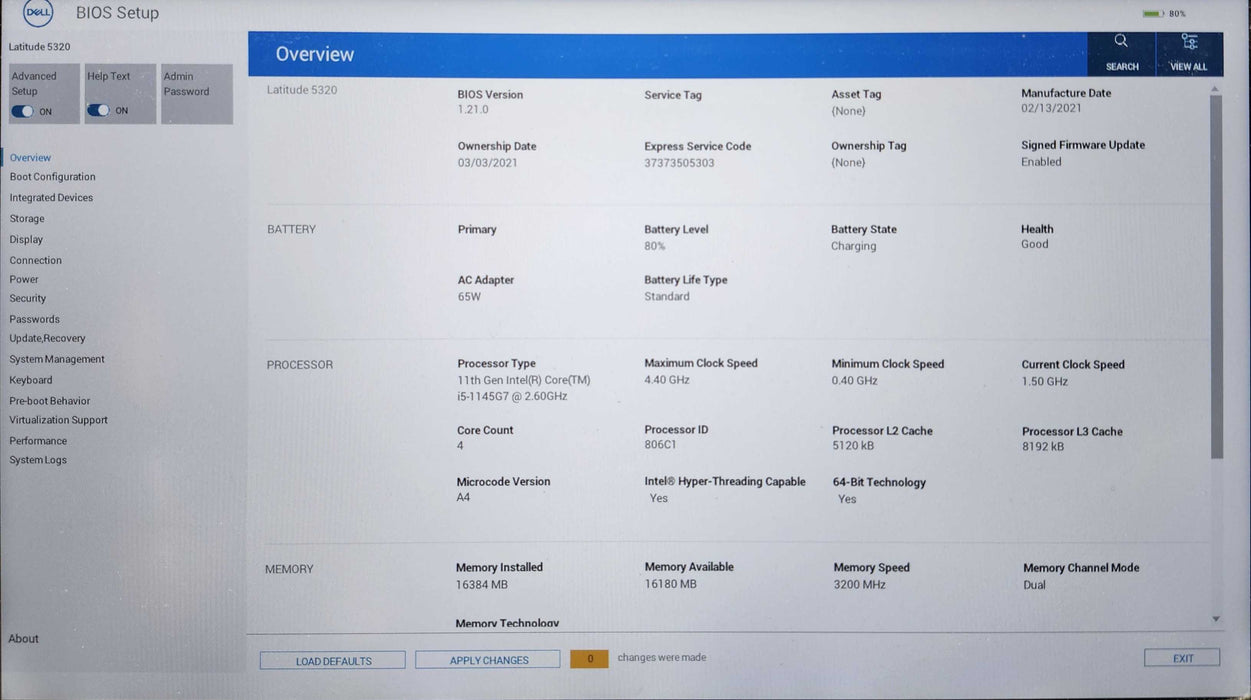1251x700 pixels.
Task: Go to Storage settings
Action: coord(27,219)
